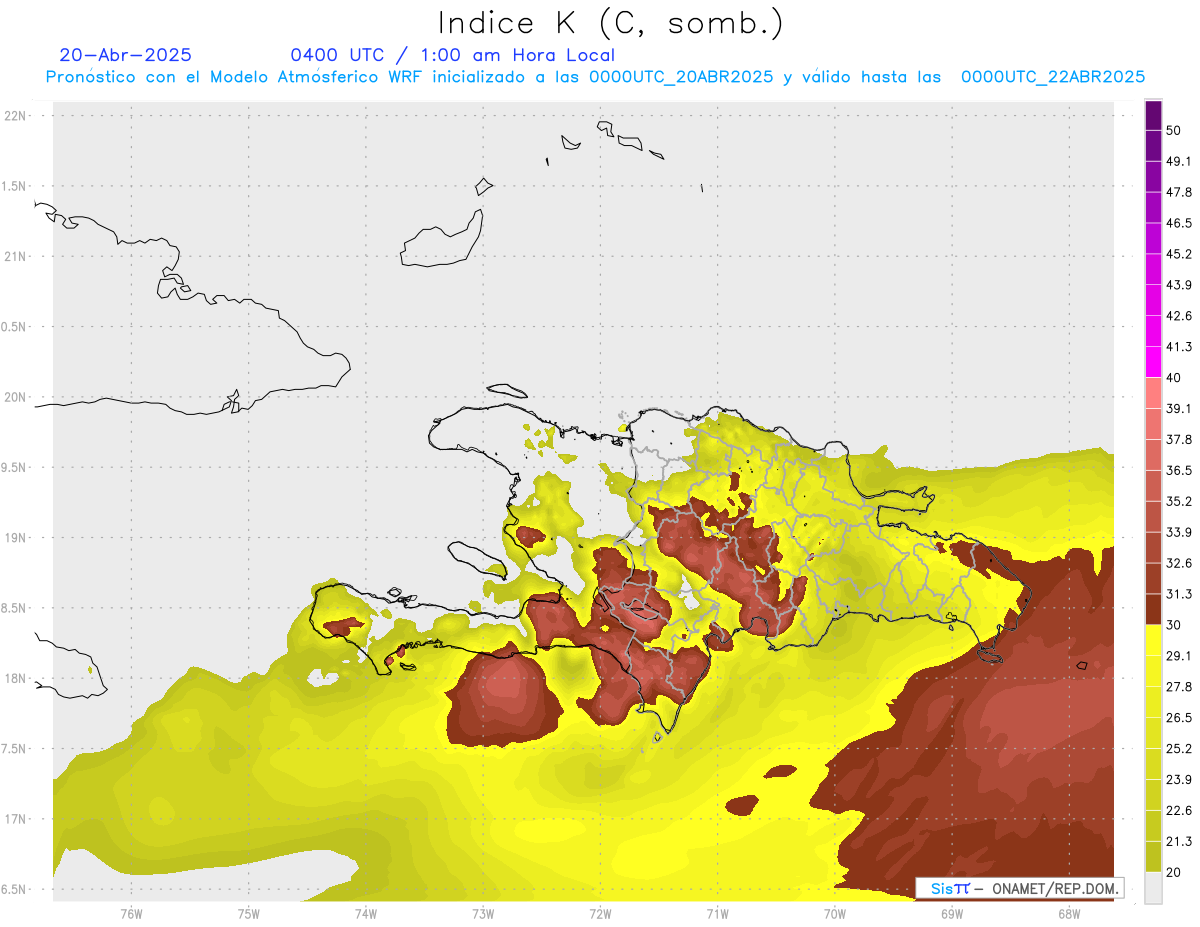The height and width of the screenshot is (927, 1200).
Task: Pick the magenta colorbar segment between 40 and 41.3
Action: (1154, 362)
